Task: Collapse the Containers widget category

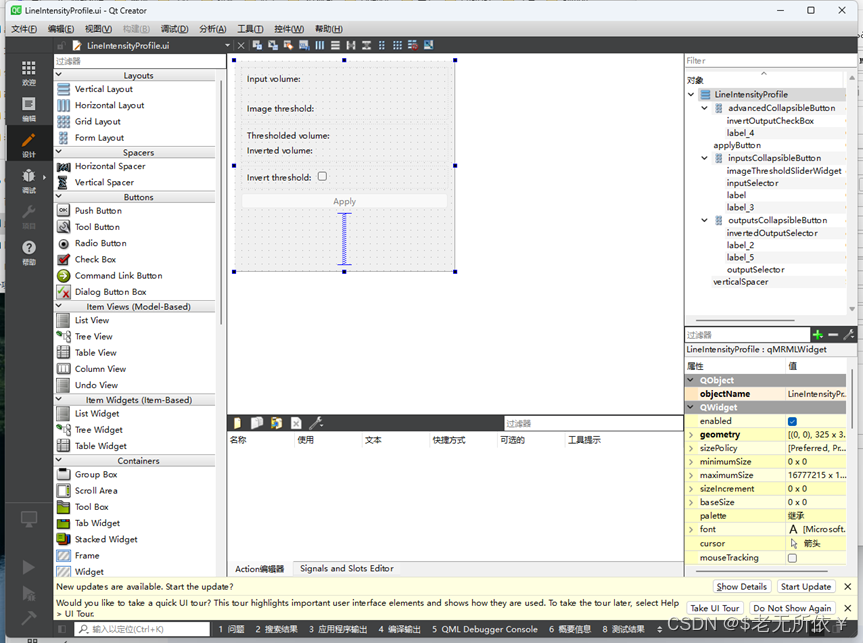Action: (59, 460)
